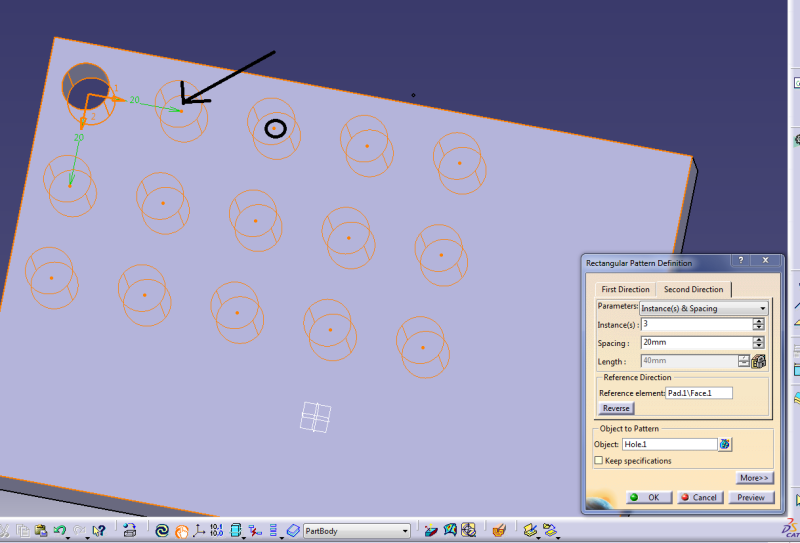This screenshot has height=543, width=800.
Task: Click the Axis System icon
Action: coord(198,531)
